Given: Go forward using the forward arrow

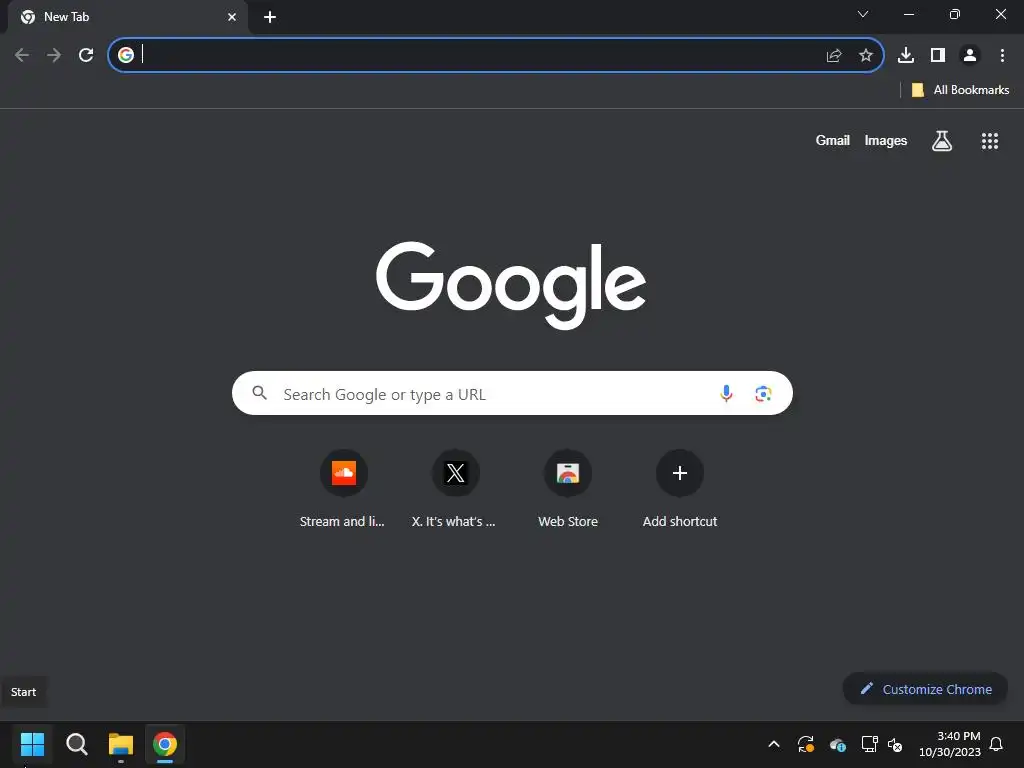Looking at the screenshot, I should point(54,55).
